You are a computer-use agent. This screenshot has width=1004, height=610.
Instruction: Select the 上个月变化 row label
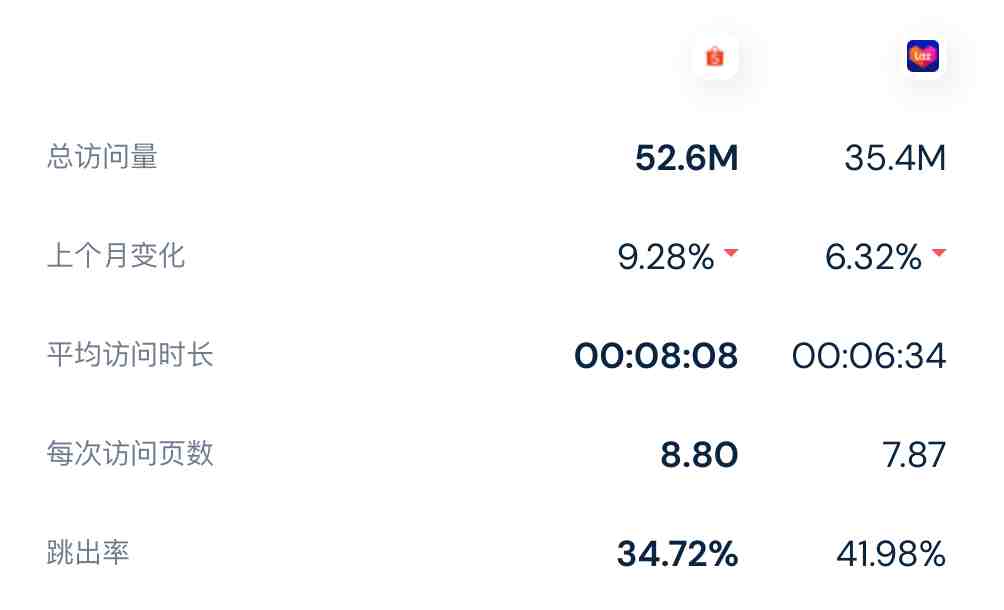coord(116,255)
